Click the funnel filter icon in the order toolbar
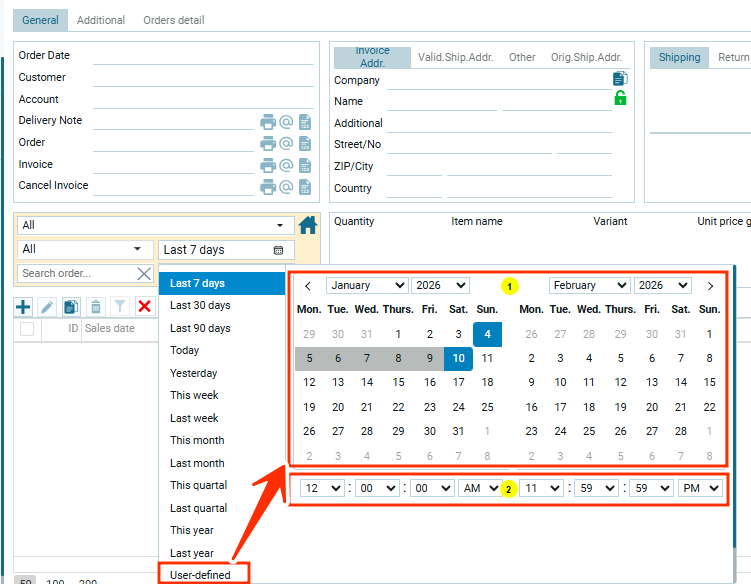This screenshot has width=751, height=584. click(119, 306)
